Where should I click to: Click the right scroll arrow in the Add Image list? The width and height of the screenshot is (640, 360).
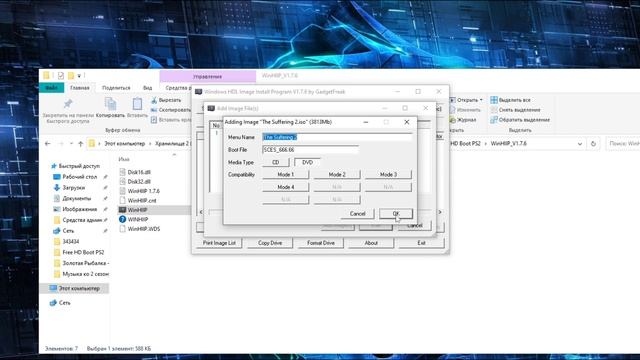pos(440,212)
